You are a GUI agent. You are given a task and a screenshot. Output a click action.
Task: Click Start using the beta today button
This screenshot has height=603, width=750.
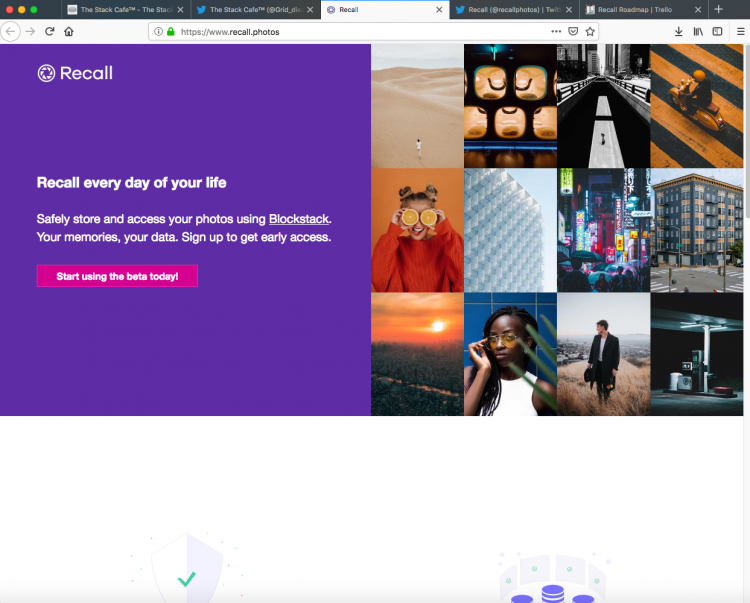[x=117, y=276]
